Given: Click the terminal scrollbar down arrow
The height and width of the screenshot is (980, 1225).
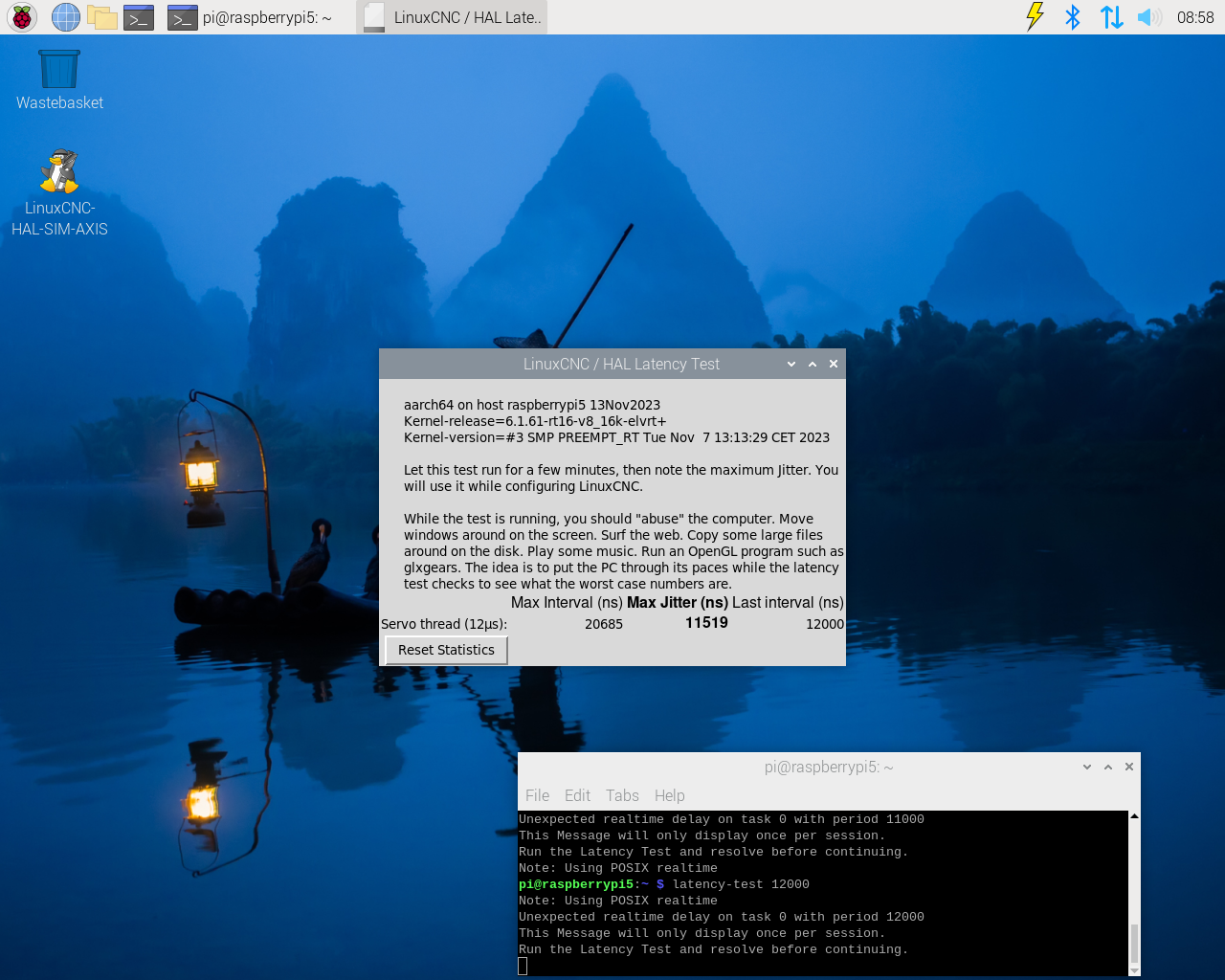Looking at the screenshot, I should coord(1134,970).
